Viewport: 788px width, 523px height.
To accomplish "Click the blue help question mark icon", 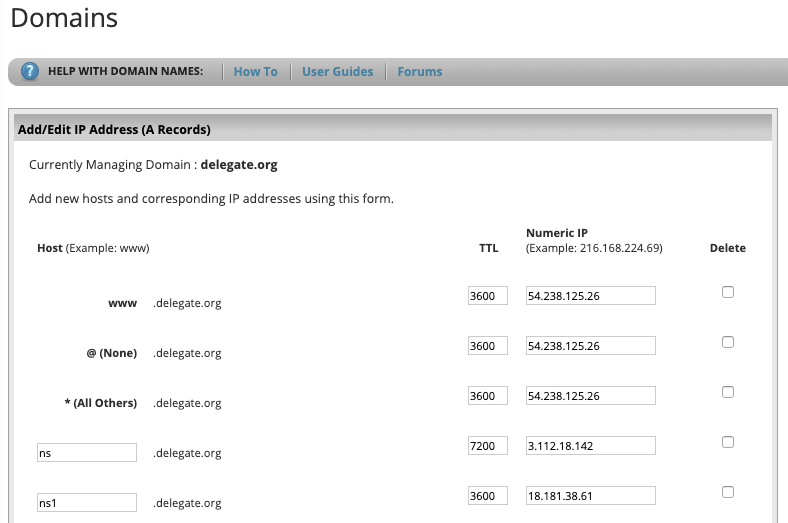I will [x=30, y=72].
